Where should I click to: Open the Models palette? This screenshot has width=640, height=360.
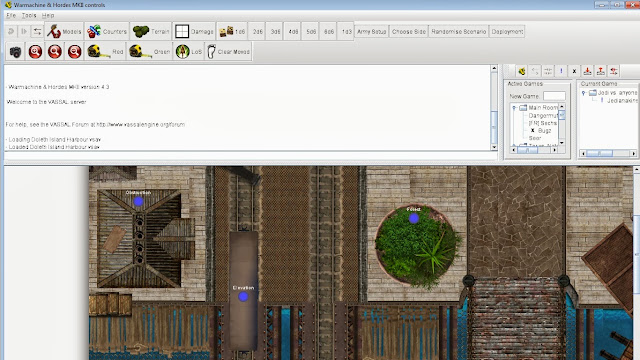64,31
